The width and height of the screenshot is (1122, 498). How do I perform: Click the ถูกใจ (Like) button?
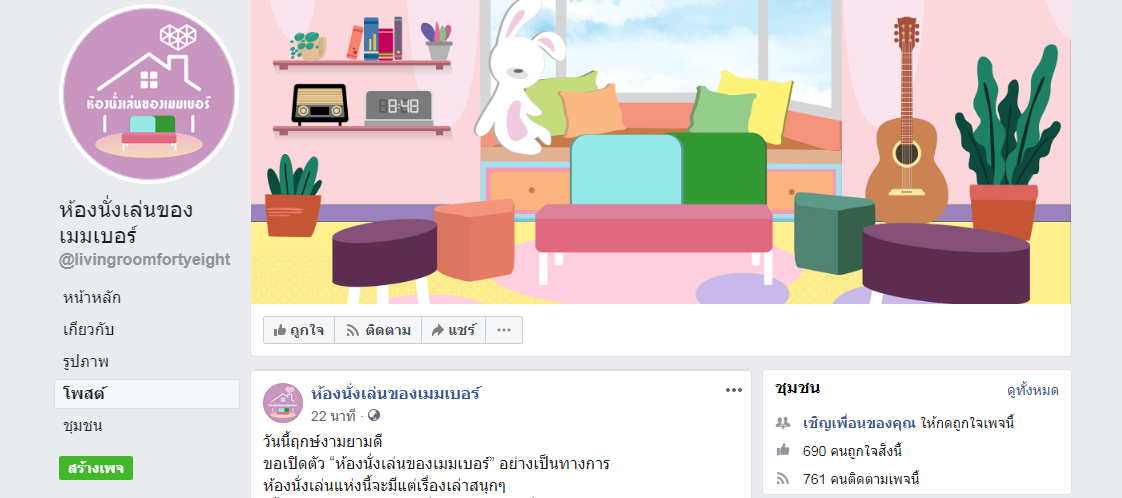[298, 331]
